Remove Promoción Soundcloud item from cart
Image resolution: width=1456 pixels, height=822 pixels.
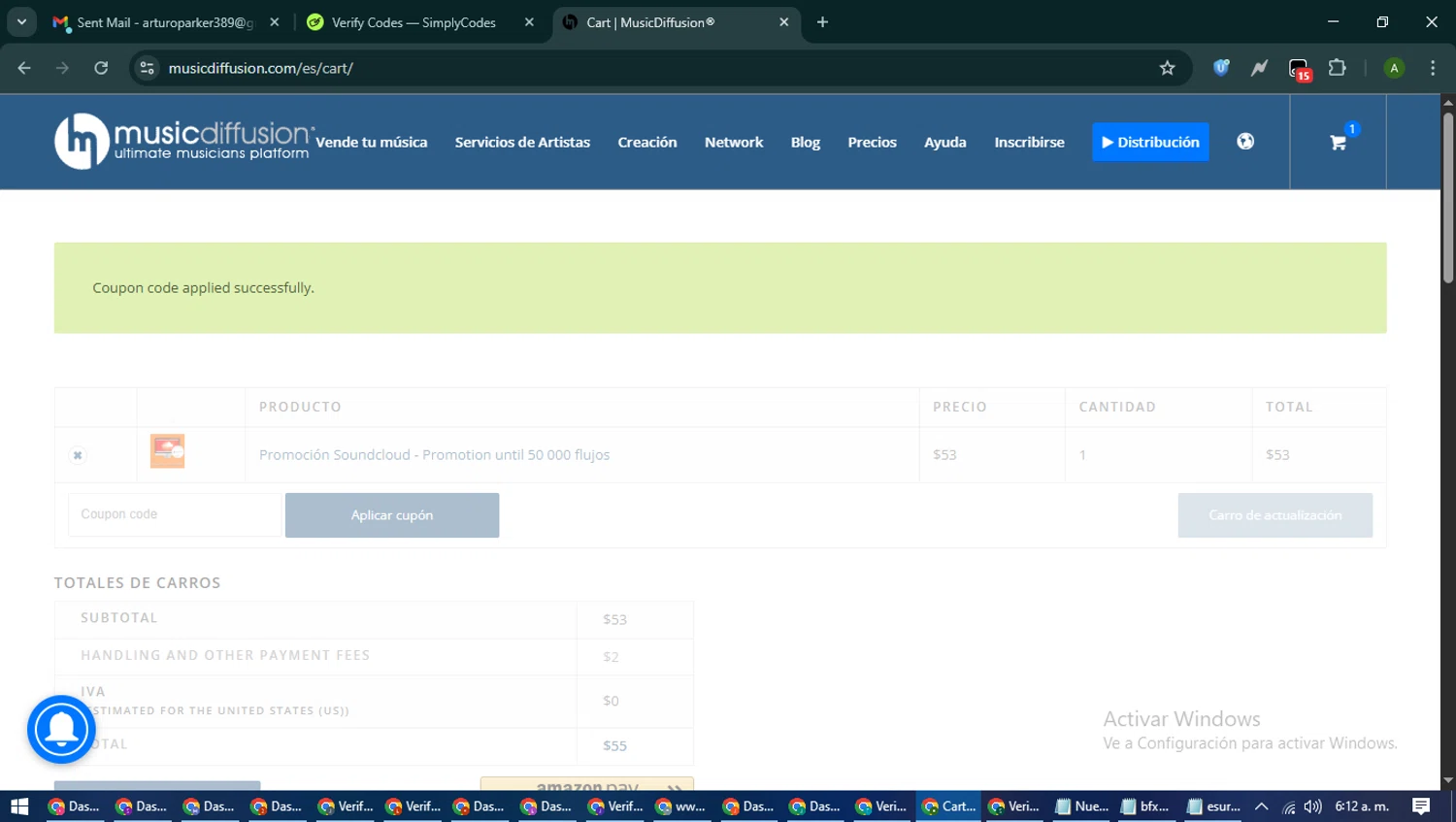click(78, 455)
